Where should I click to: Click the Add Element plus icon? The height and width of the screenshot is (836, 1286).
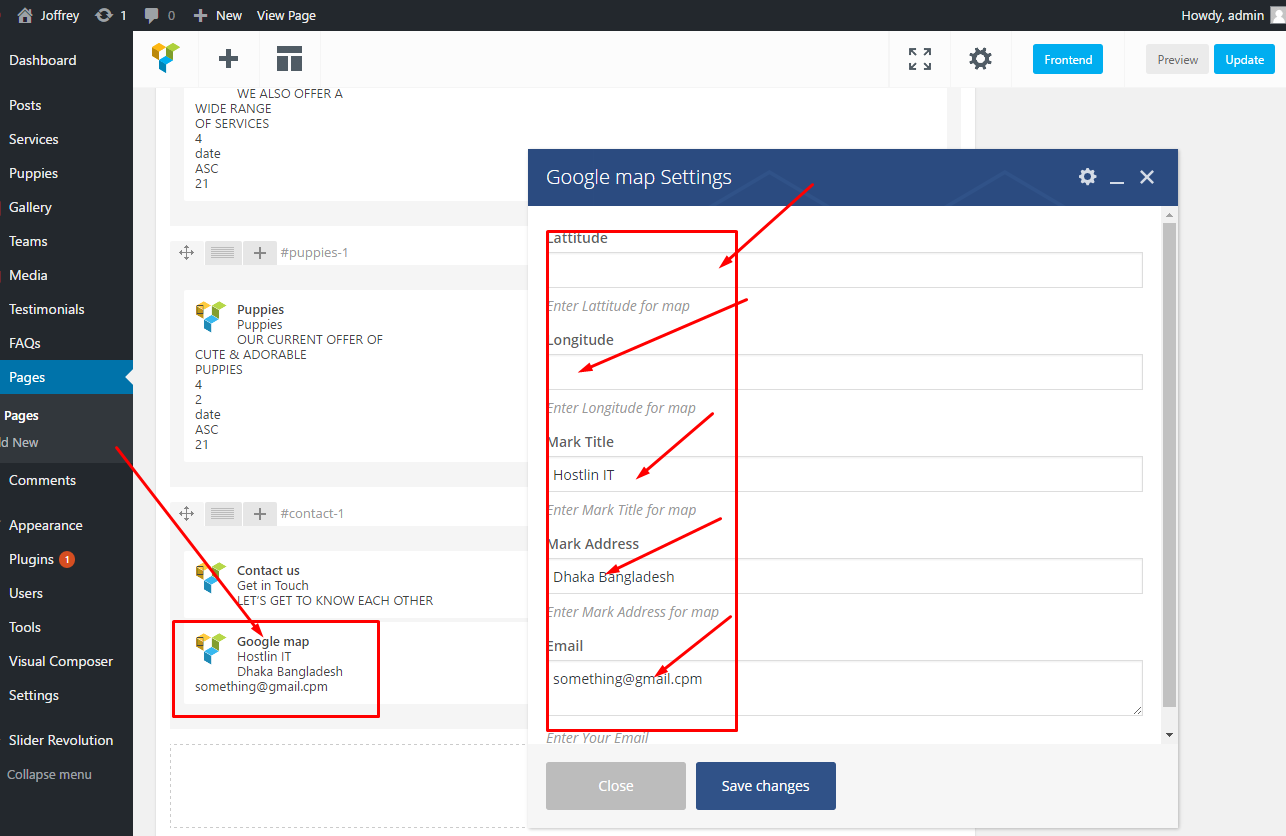[228, 59]
